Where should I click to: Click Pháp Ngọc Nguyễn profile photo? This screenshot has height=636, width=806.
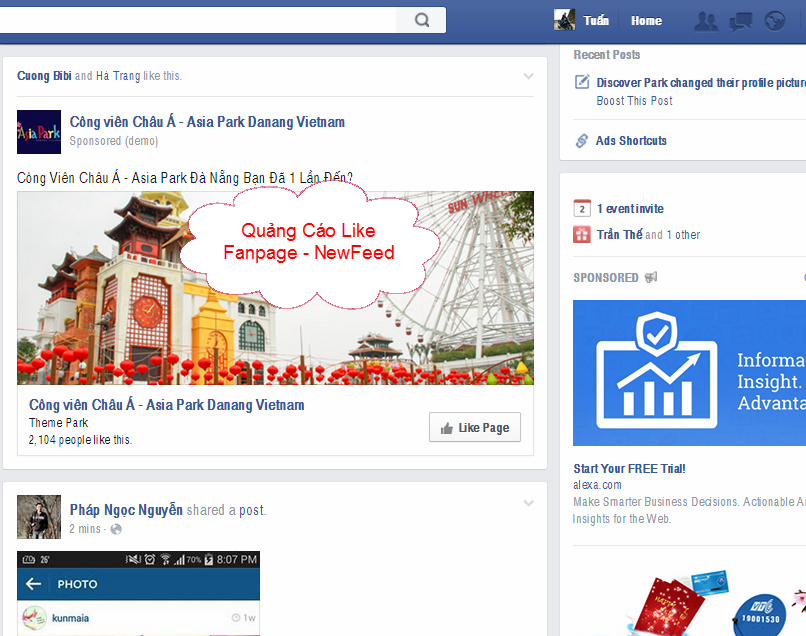(x=39, y=517)
